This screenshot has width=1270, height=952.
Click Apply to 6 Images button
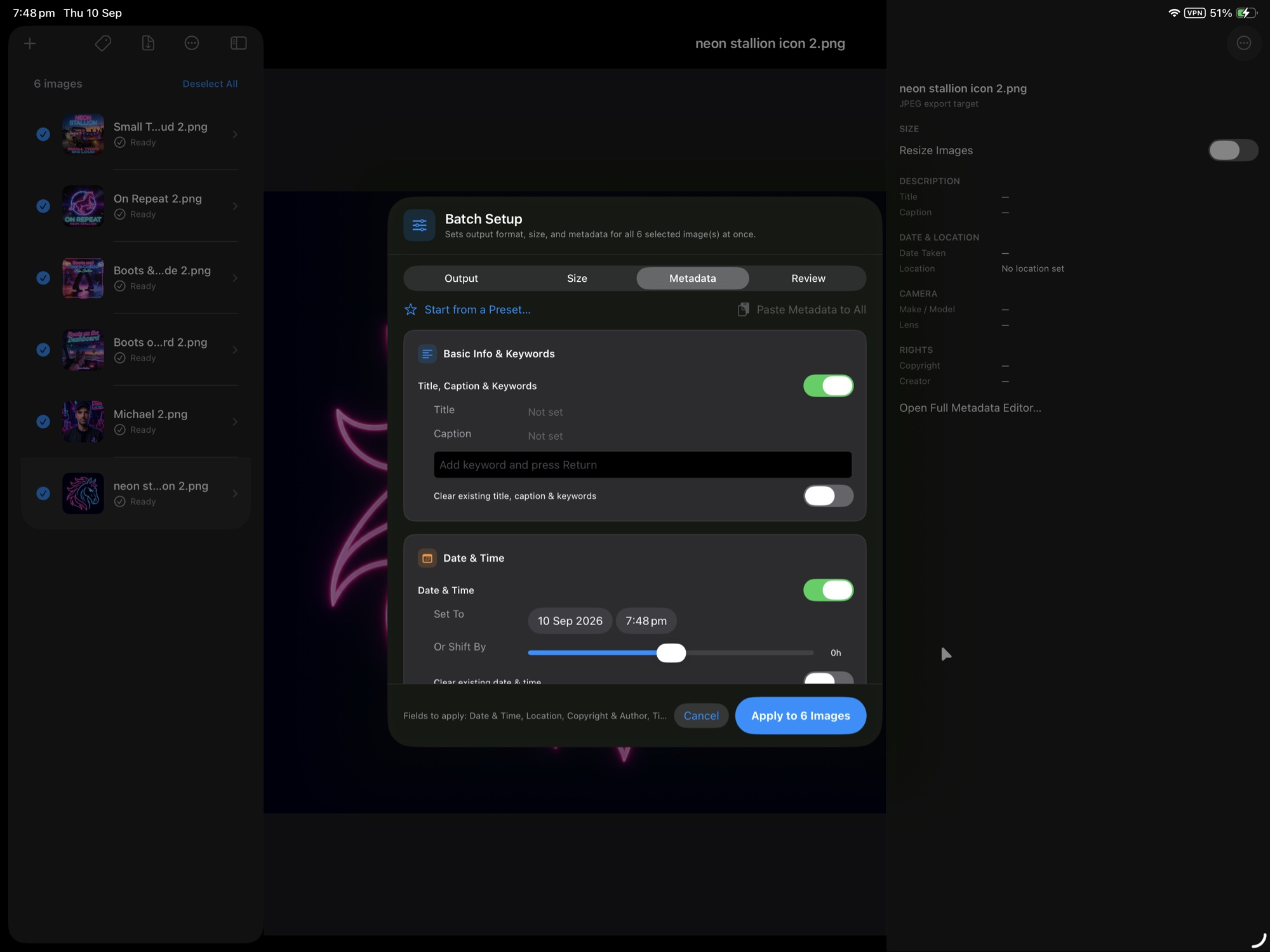[800, 715]
